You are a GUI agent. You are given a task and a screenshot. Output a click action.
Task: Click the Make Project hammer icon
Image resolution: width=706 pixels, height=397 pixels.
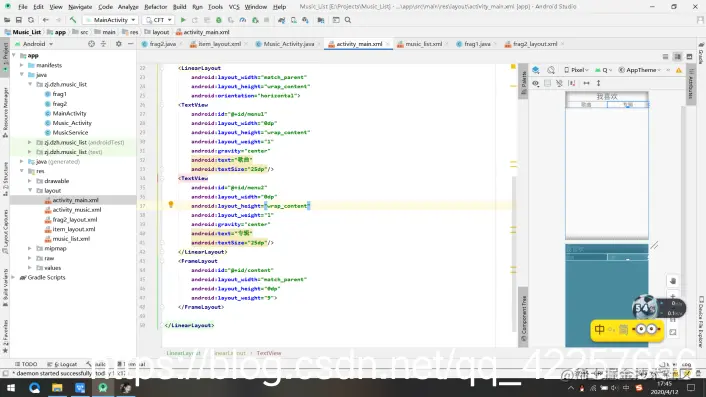(73, 20)
